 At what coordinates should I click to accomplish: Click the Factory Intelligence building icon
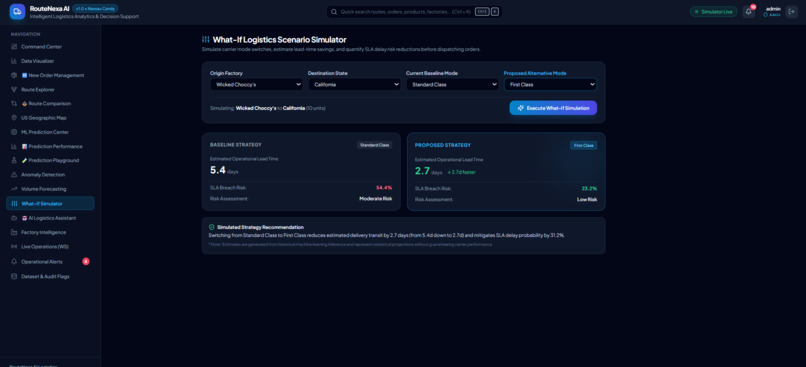click(x=14, y=232)
